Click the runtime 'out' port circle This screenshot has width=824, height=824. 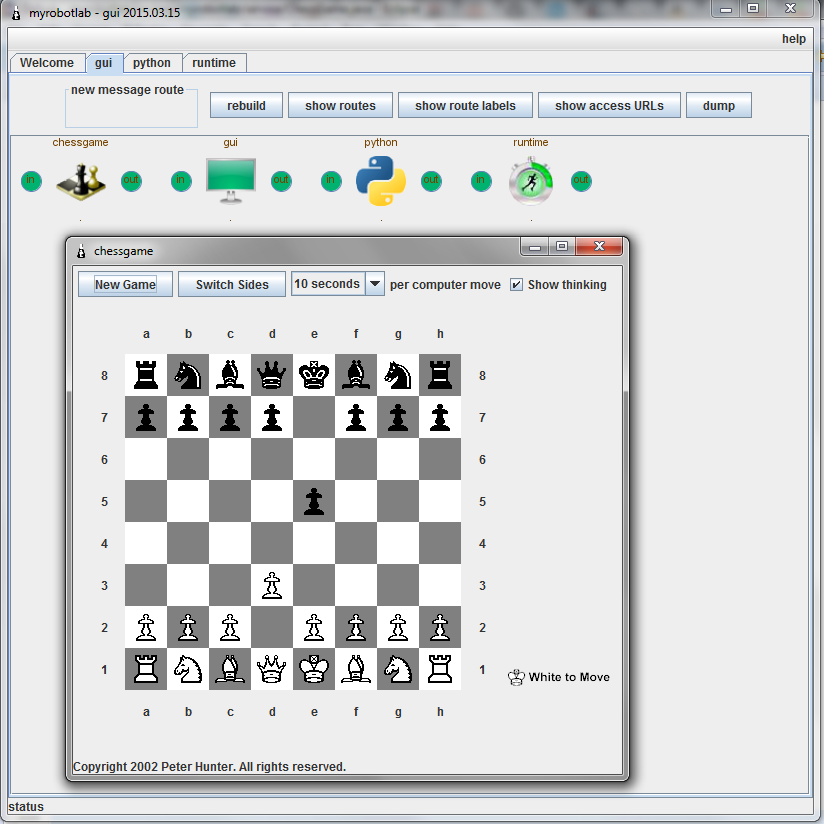tap(581, 181)
